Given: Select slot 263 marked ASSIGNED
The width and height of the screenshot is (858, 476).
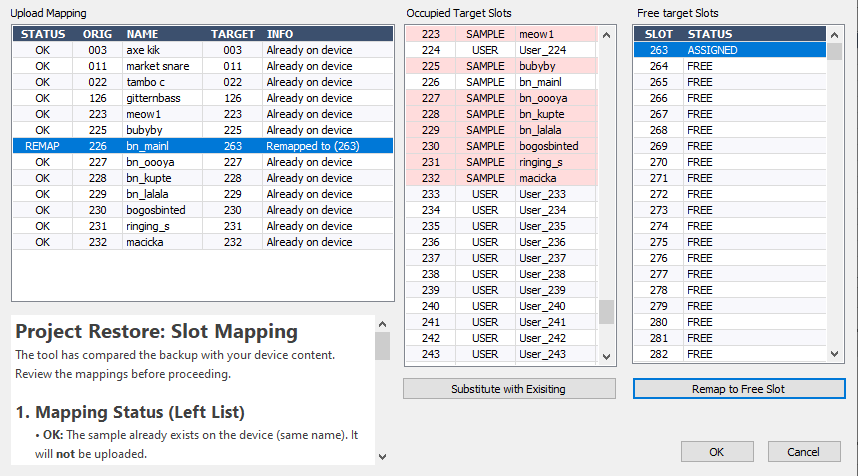Looking at the screenshot, I should point(730,49).
